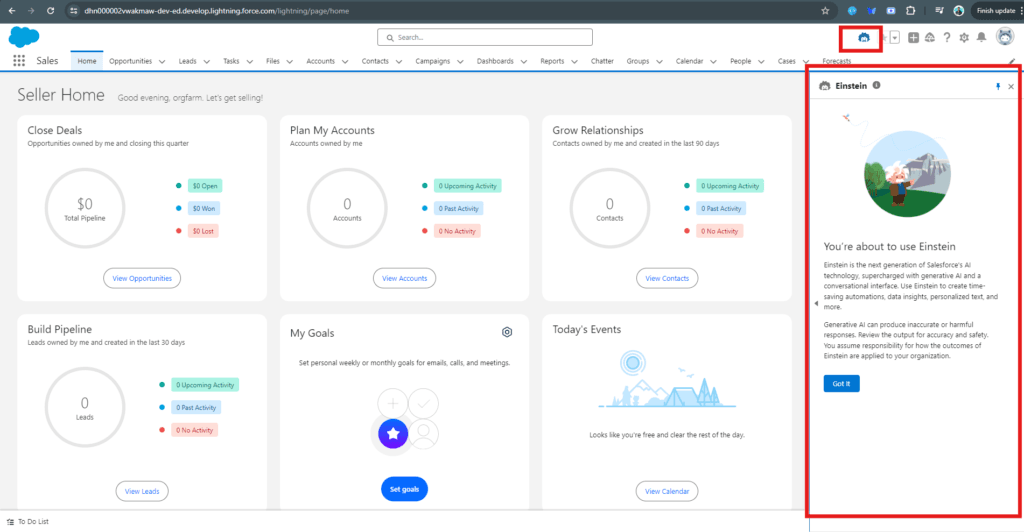Expand the Leads tab dropdown
1024x532 pixels.
tap(206, 61)
